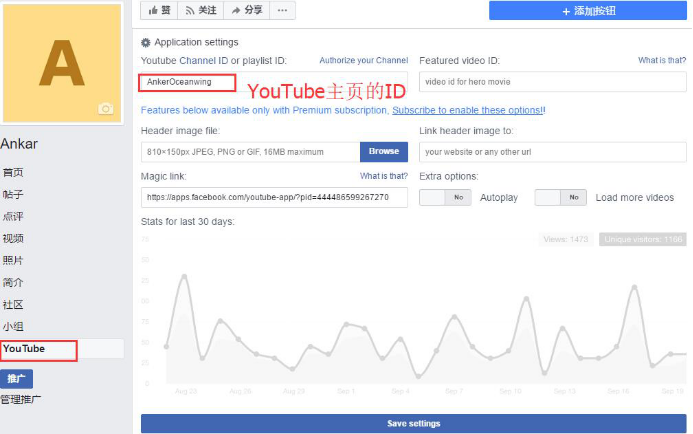Focus the Header image file field
The height and width of the screenshot is (434, 693).
point(251,152)
